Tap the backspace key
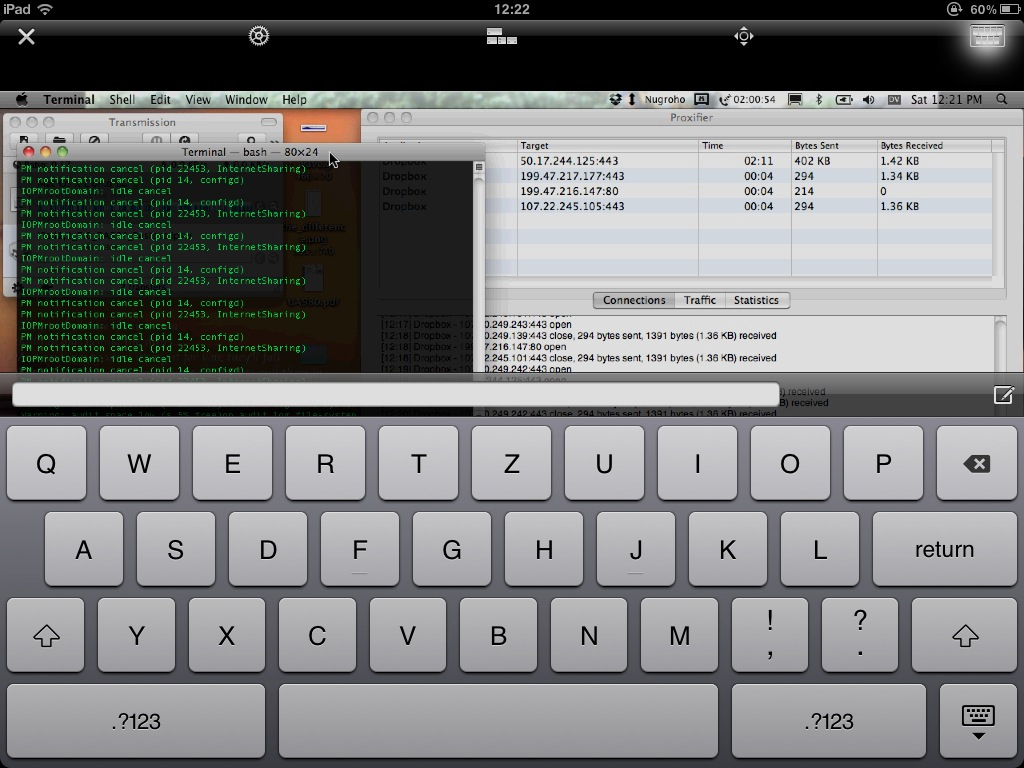The width and height of the screenshot is (1024, 768). point(976,463)
